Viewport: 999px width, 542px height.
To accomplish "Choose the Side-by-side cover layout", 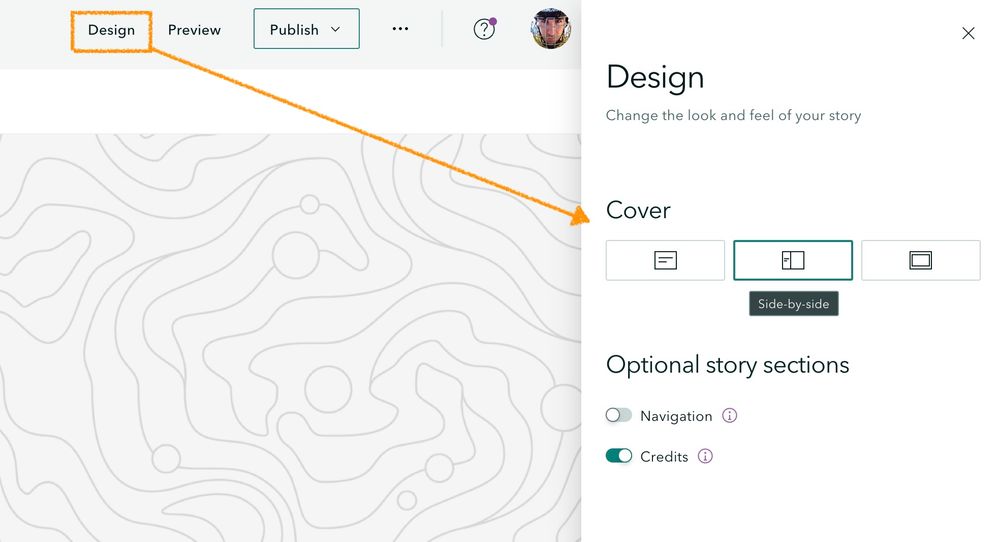I will (x=793, y=260).
